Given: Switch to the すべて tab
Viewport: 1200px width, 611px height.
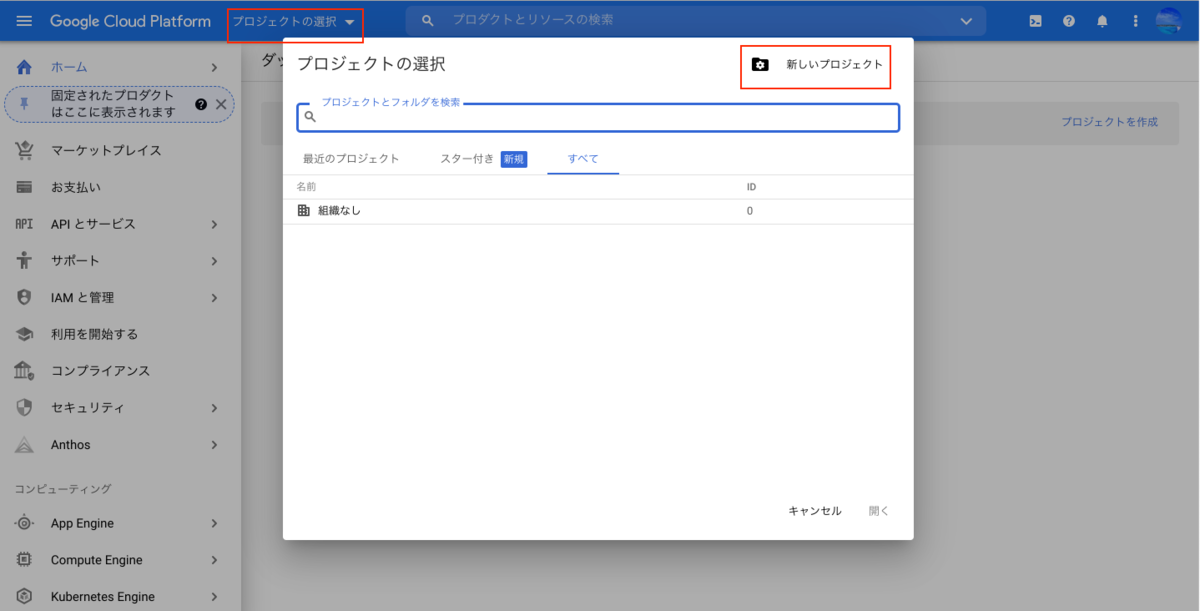Looking at the screenshot, I should [x=583, y=158].
